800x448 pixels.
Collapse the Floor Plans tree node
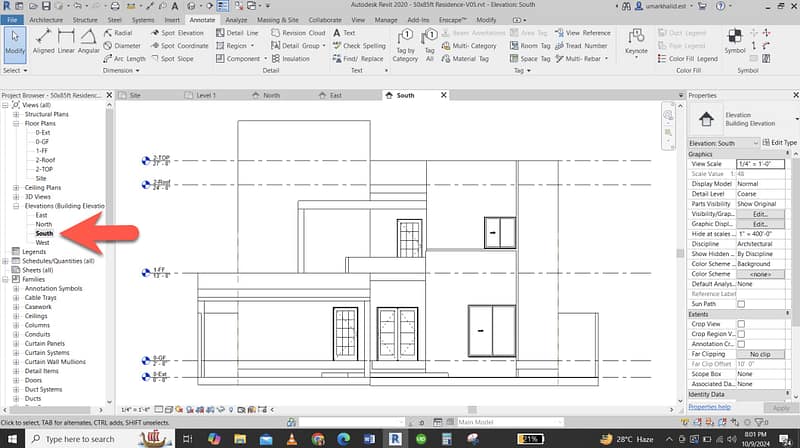tap(16, 122)
